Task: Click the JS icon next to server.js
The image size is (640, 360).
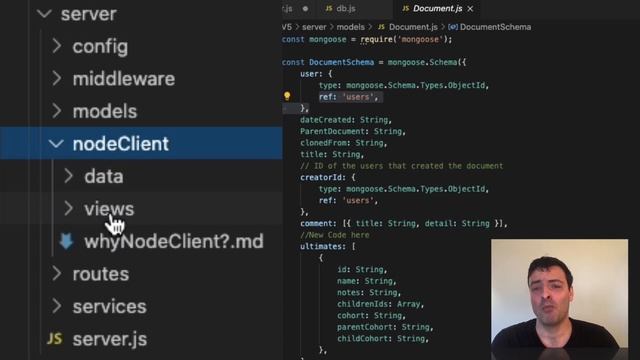Action: point(55,338)
